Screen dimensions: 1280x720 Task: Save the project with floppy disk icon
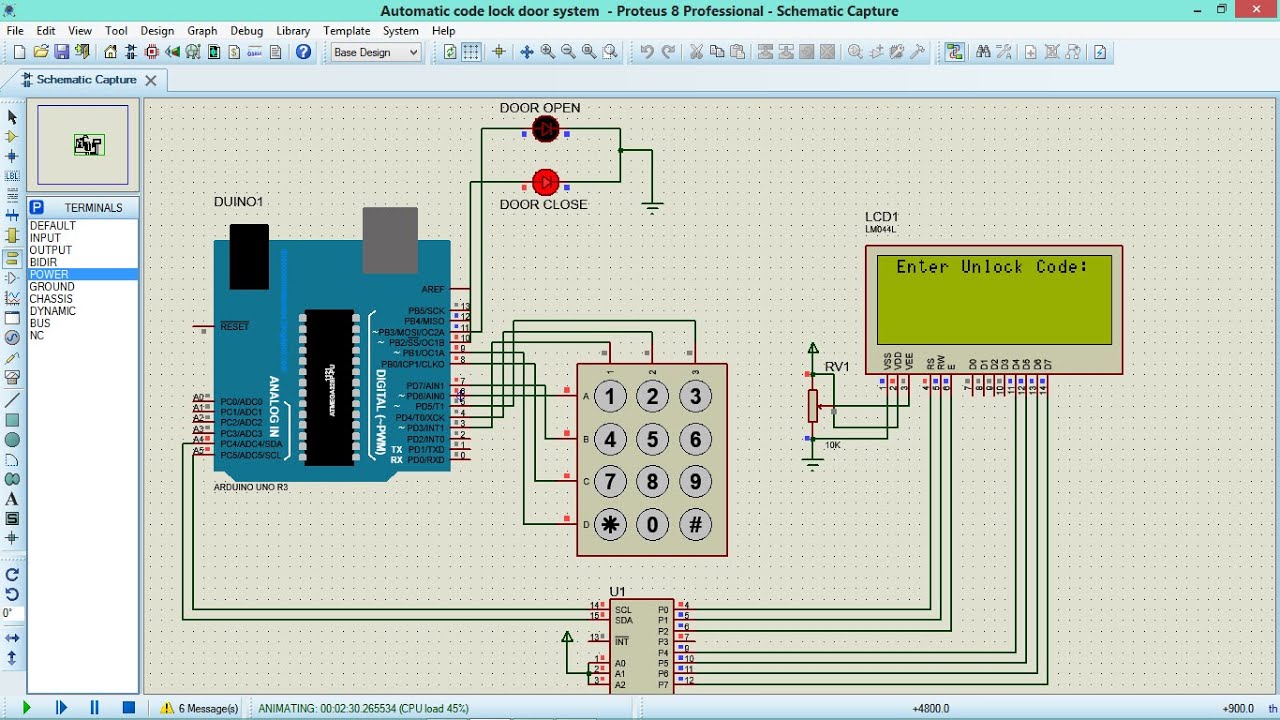(61, 52)
